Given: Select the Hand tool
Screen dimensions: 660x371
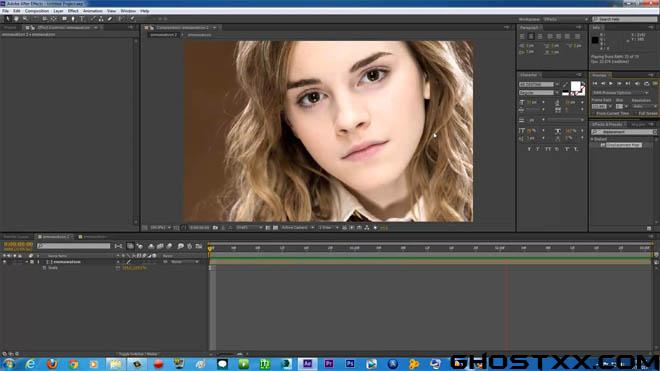Looking at the screenshot, I should coord(16,19).
